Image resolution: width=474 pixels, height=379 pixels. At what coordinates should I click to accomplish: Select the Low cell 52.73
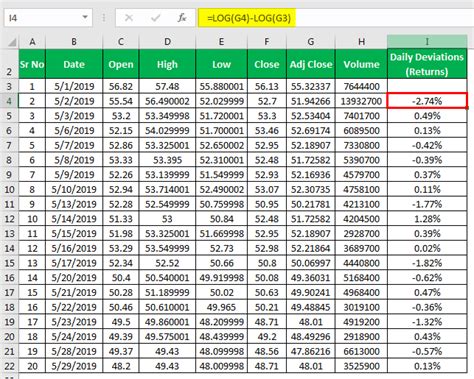coord(221,248)
